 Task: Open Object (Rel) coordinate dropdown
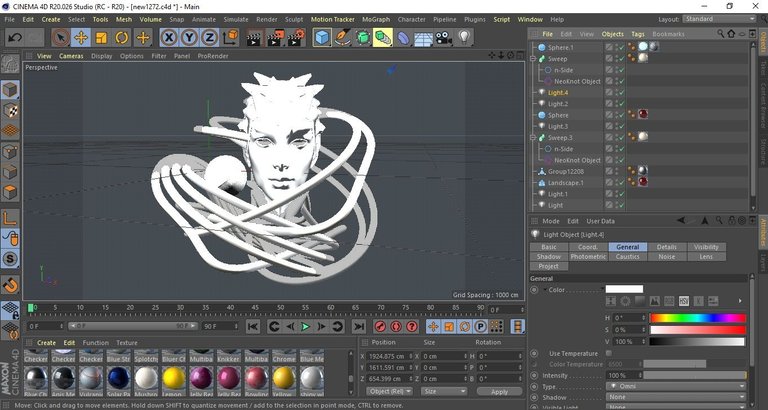[389, 391]
